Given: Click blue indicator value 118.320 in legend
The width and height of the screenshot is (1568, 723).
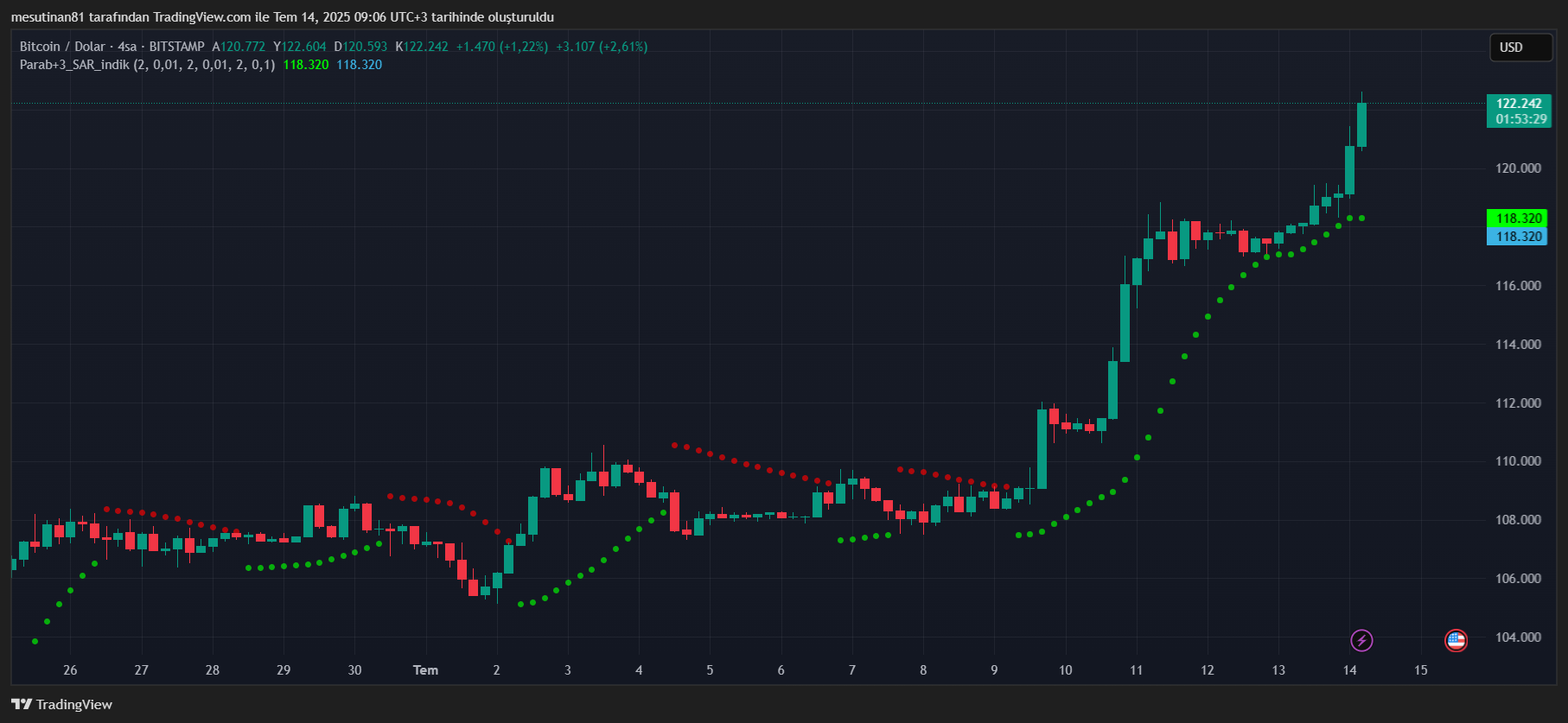Looking at the screenshot, I should click(x=360, y=65).
